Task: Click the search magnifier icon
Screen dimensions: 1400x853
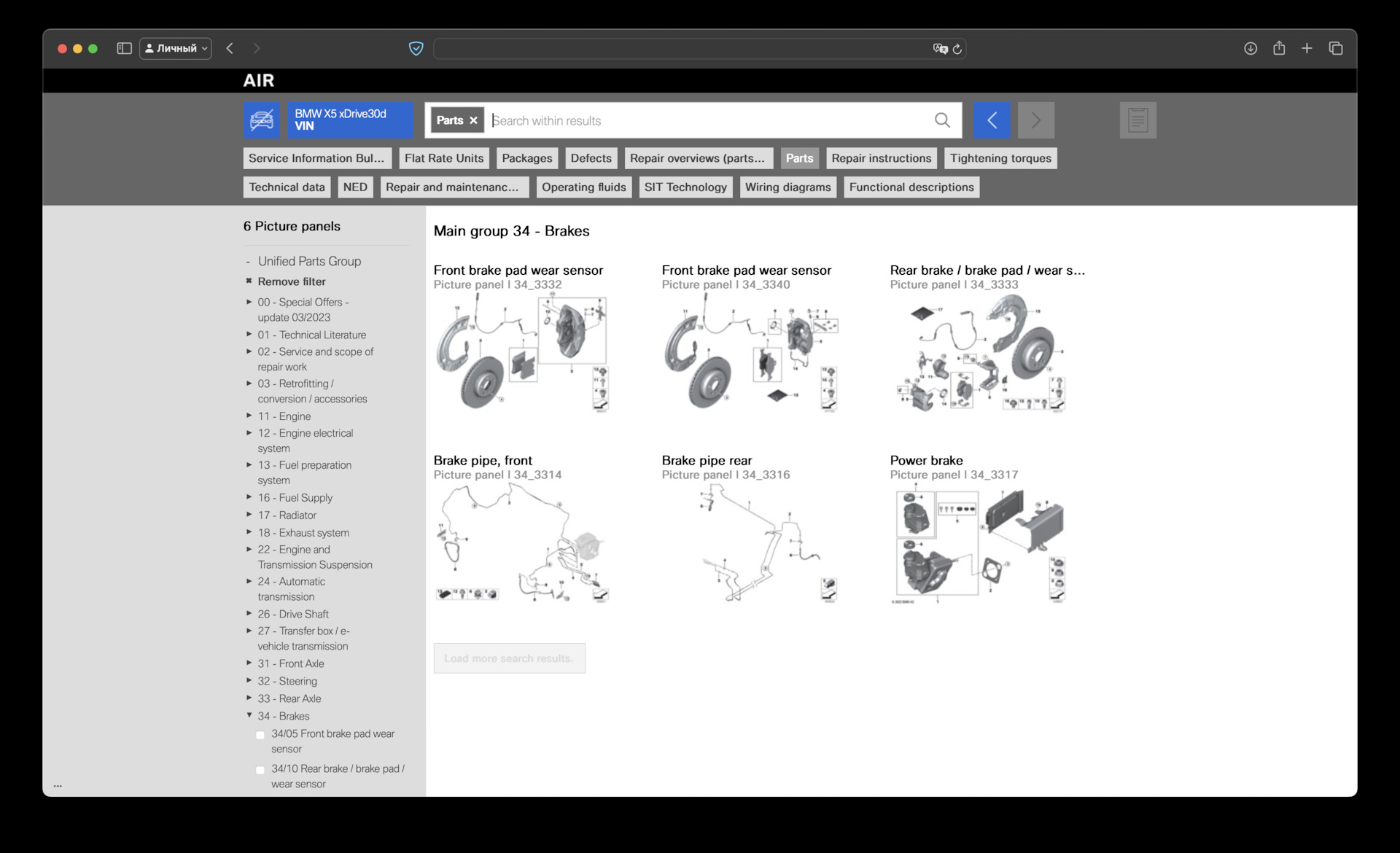Action: 942,120
